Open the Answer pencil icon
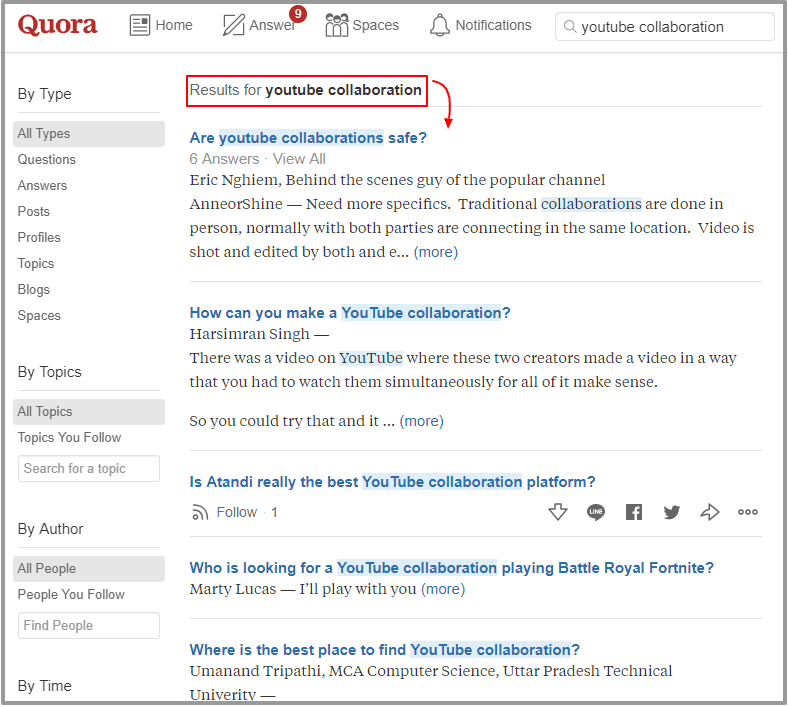 click(234, 25)
